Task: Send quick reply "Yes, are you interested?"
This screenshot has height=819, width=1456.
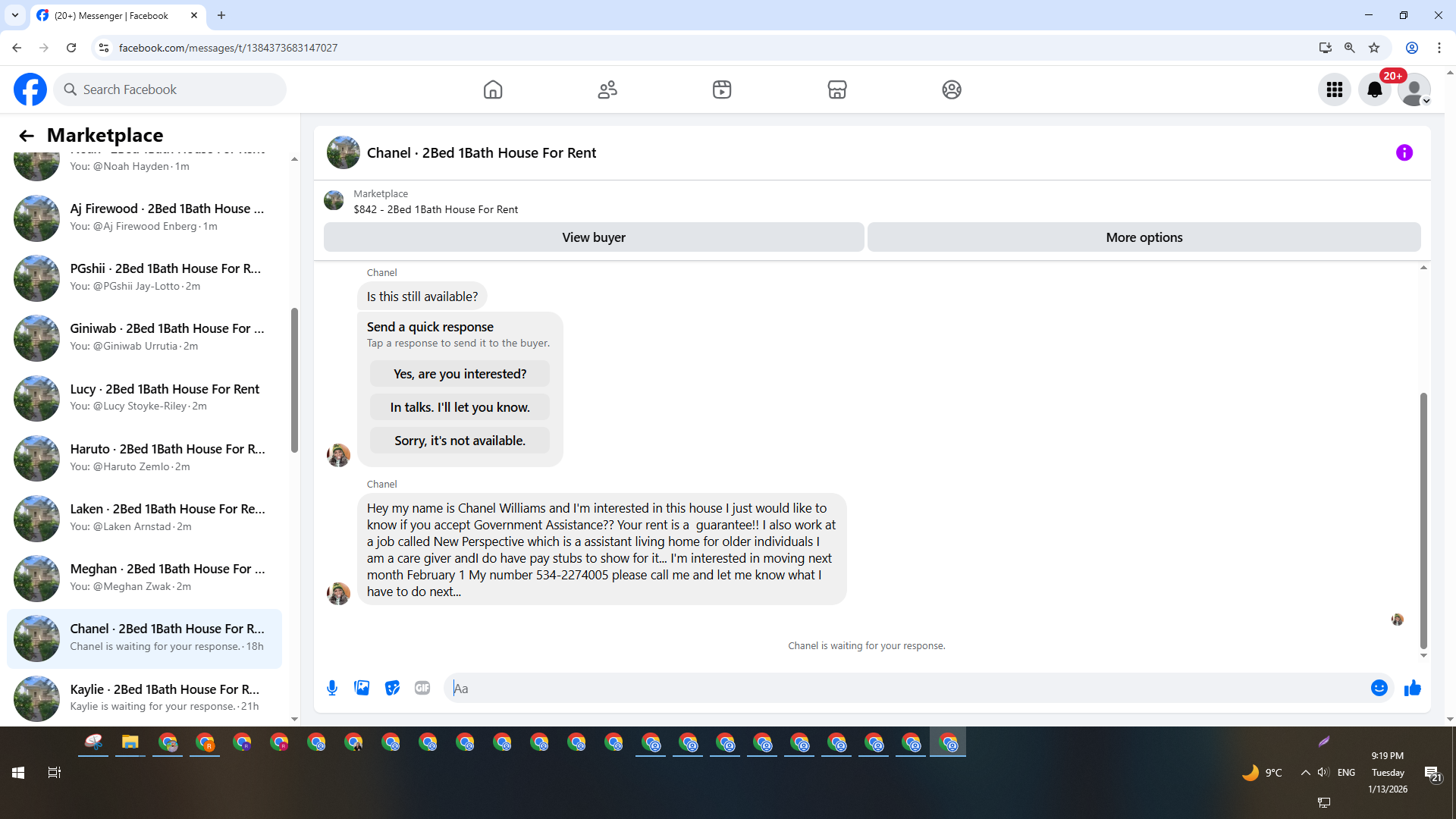Action: pos(460,374)
